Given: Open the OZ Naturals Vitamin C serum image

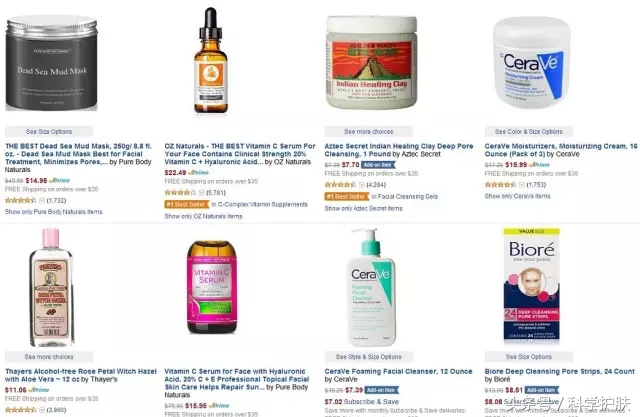Looking at the screenshot, I should (211, 60).
